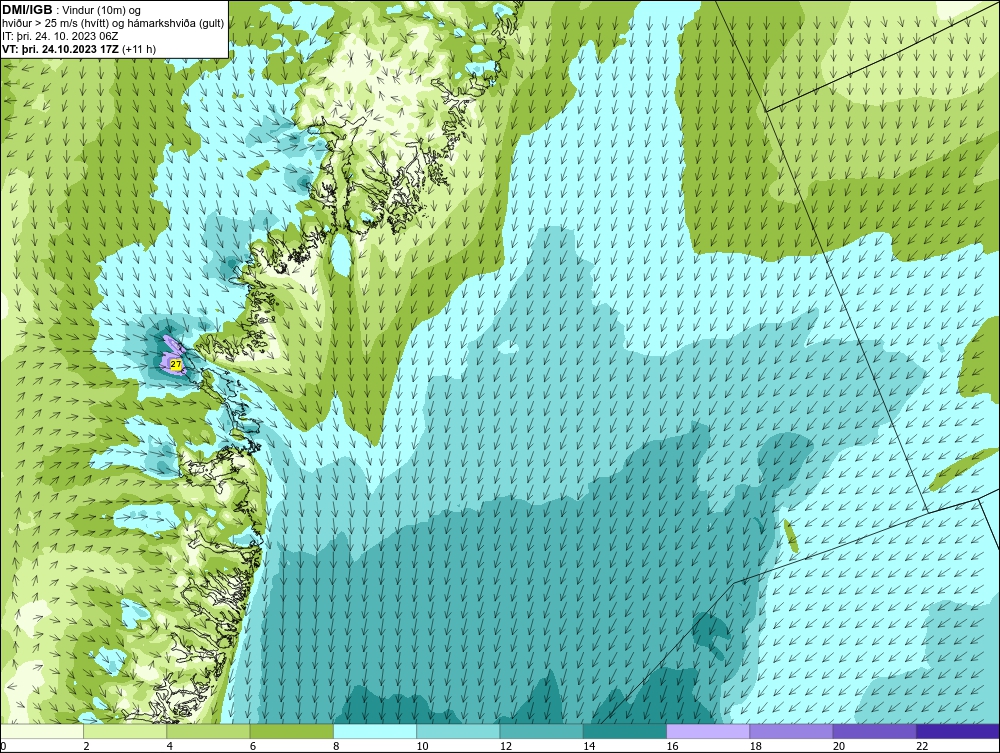Image resolution: width=1000 pixels, height=753 pixels.
Task: Select the 20–22 m/s violet legend swatch
Action: coord(874,731)
